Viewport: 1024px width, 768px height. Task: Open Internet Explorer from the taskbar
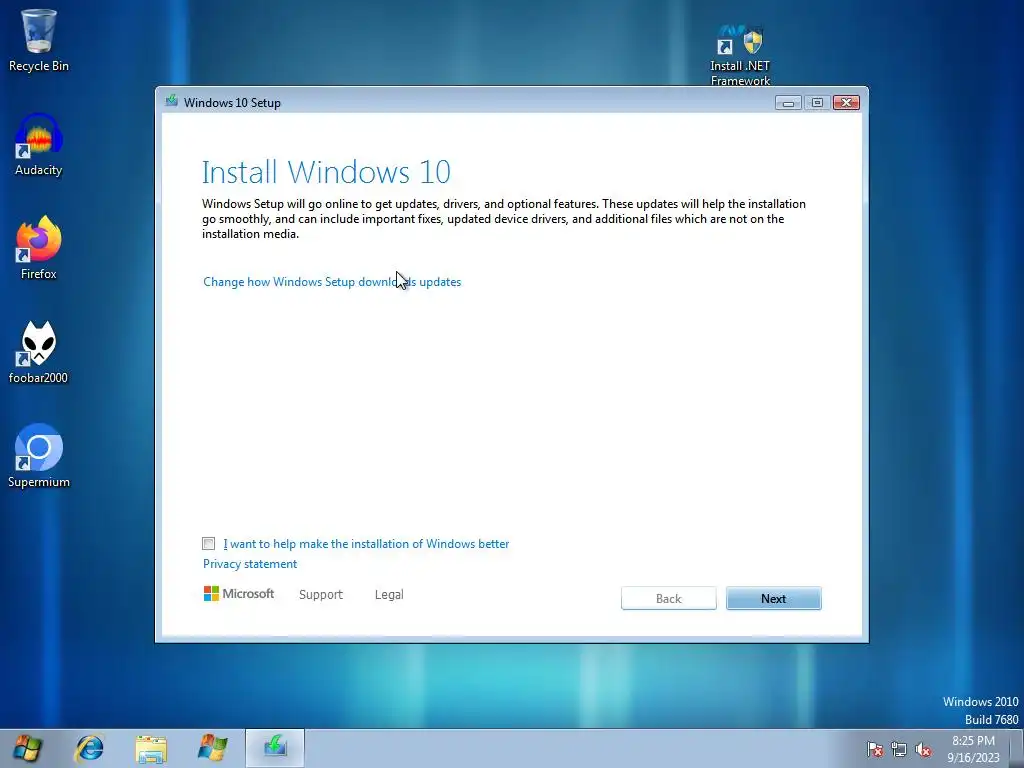(89, 748)
